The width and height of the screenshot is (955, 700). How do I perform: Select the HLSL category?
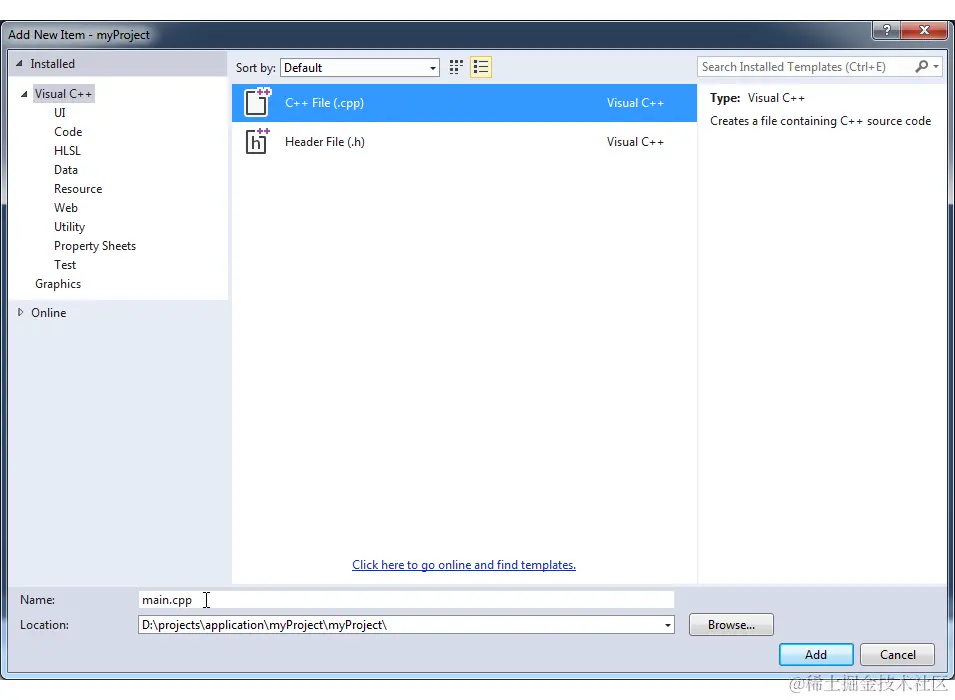67,150
